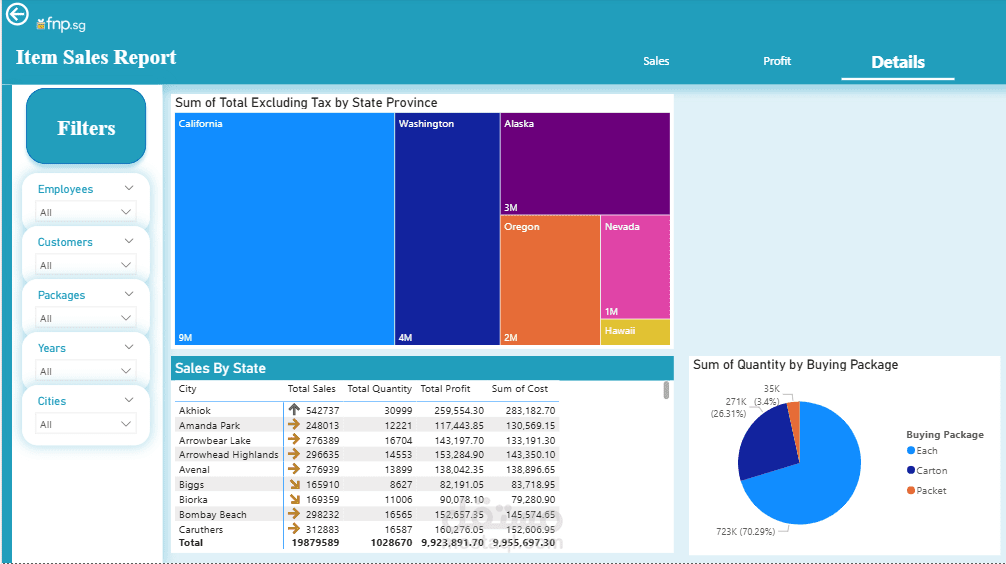This screenshot has width=1006, height=564.
Task: Click the right arrow icon for Amanda Park
Action: (294, 424)
